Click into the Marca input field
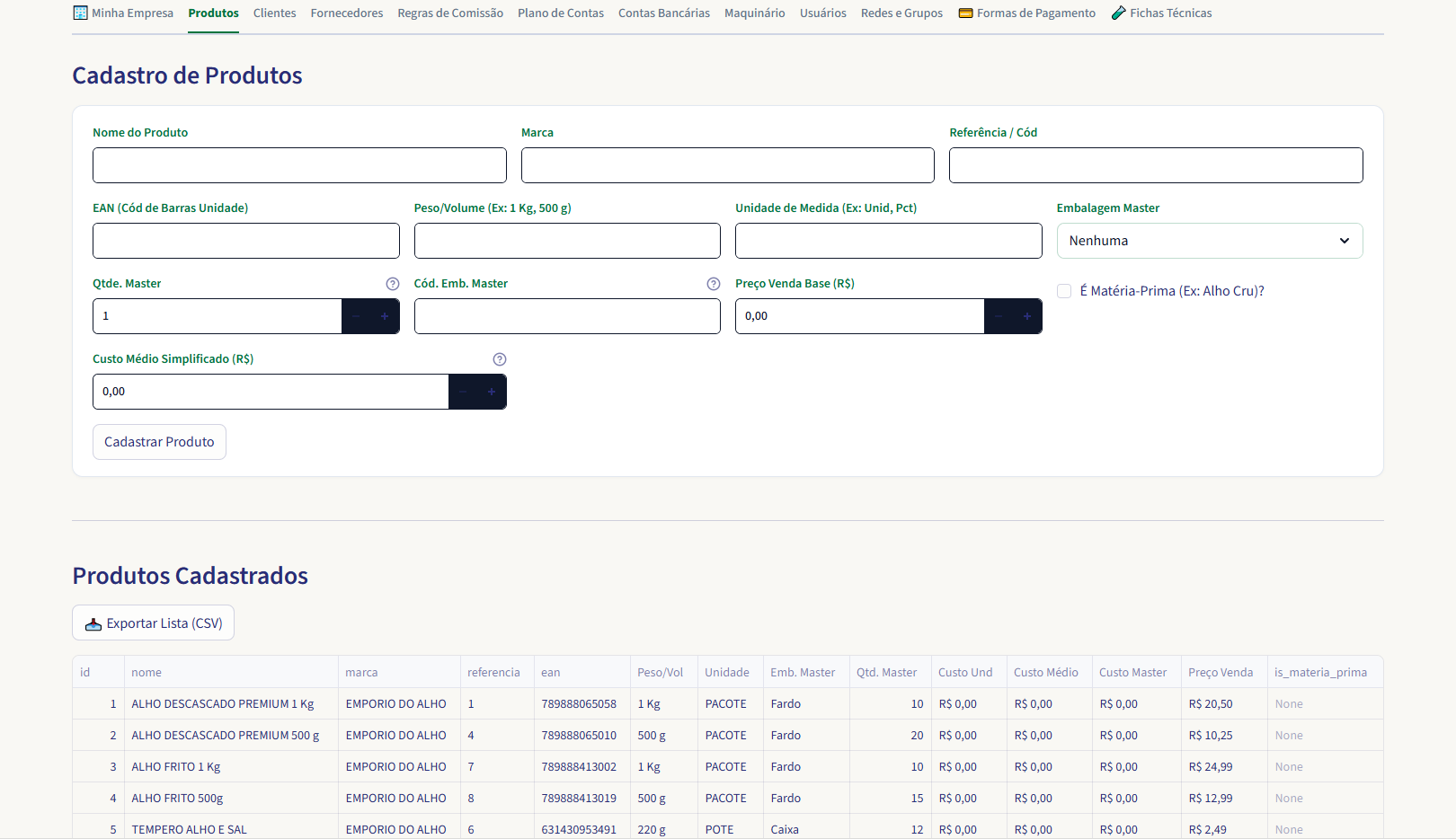The image size is (1456, 839). 728,165
